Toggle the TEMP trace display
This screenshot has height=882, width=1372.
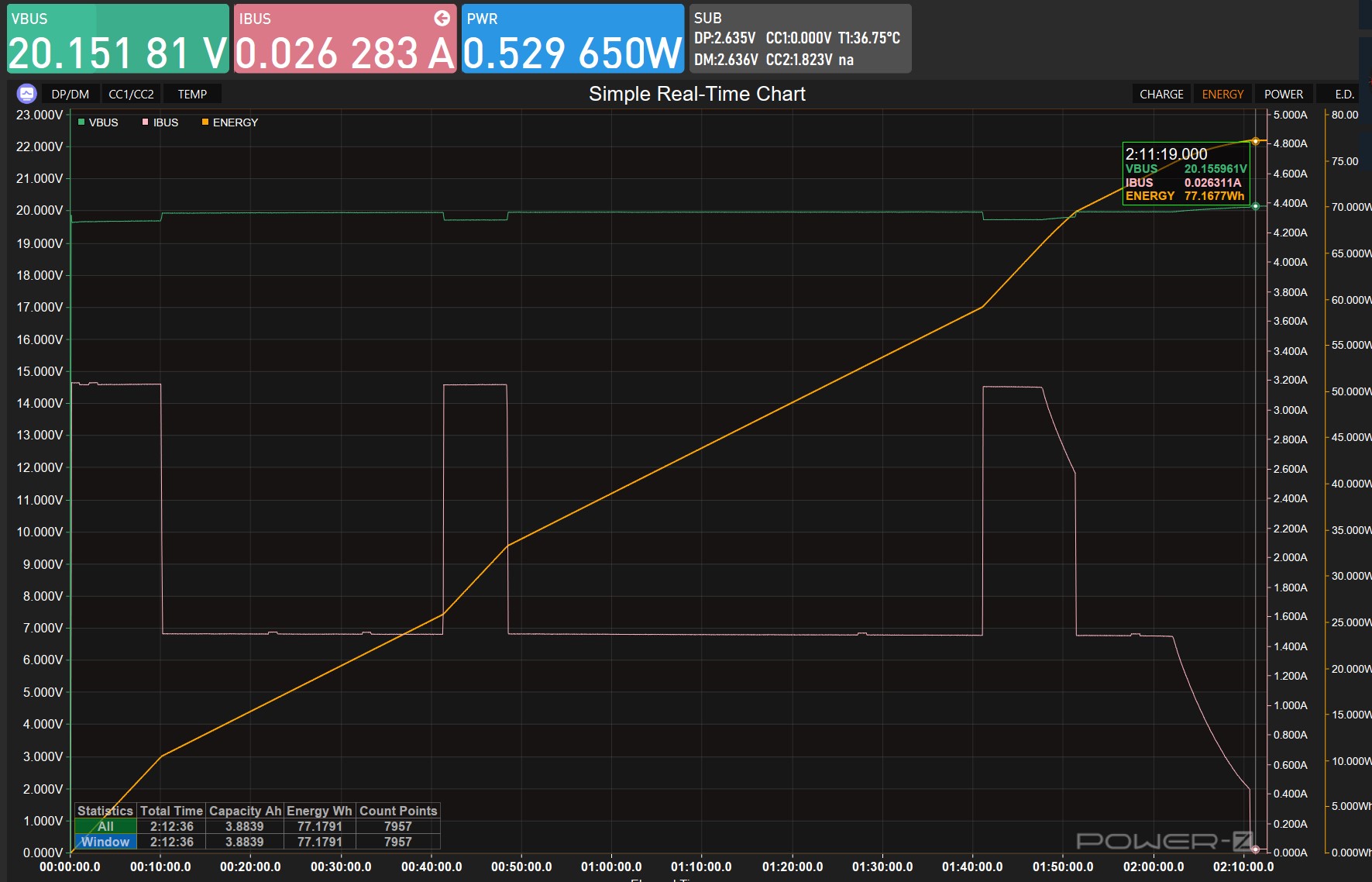pyautogui.click(x=192, y=94)
